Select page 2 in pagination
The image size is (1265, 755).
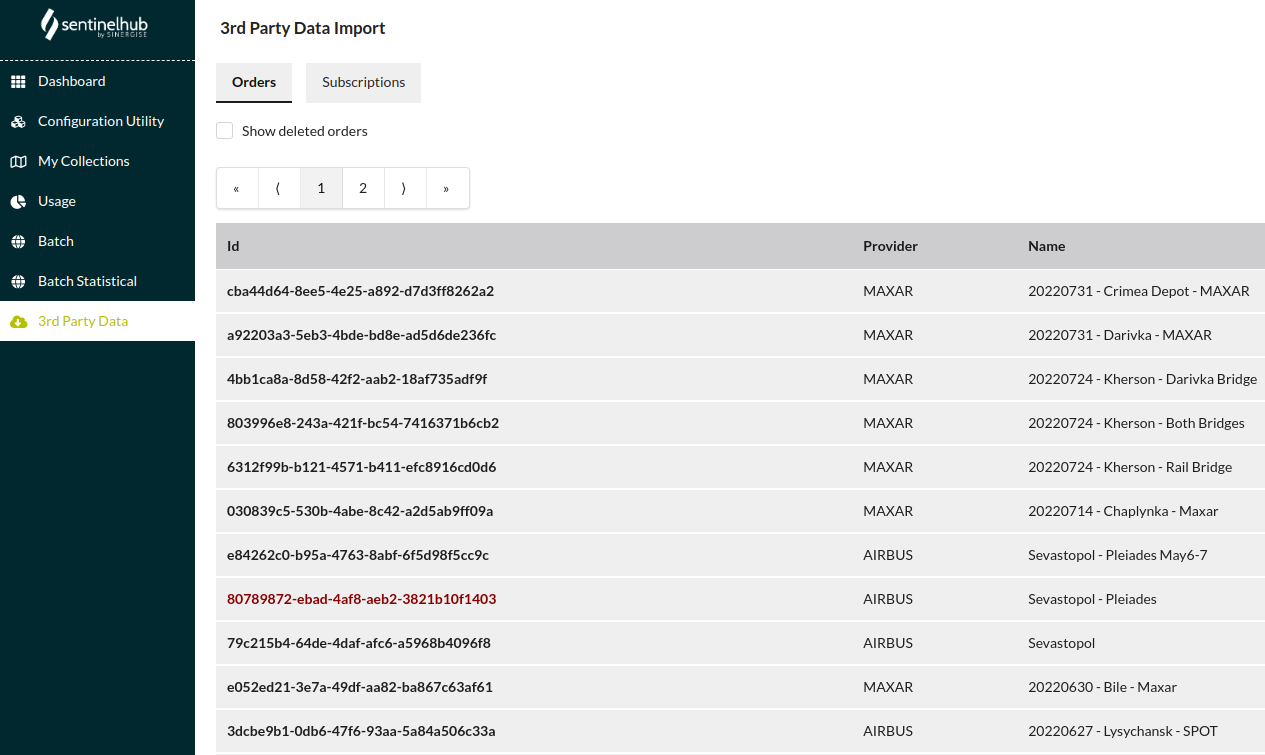(363, 188)
